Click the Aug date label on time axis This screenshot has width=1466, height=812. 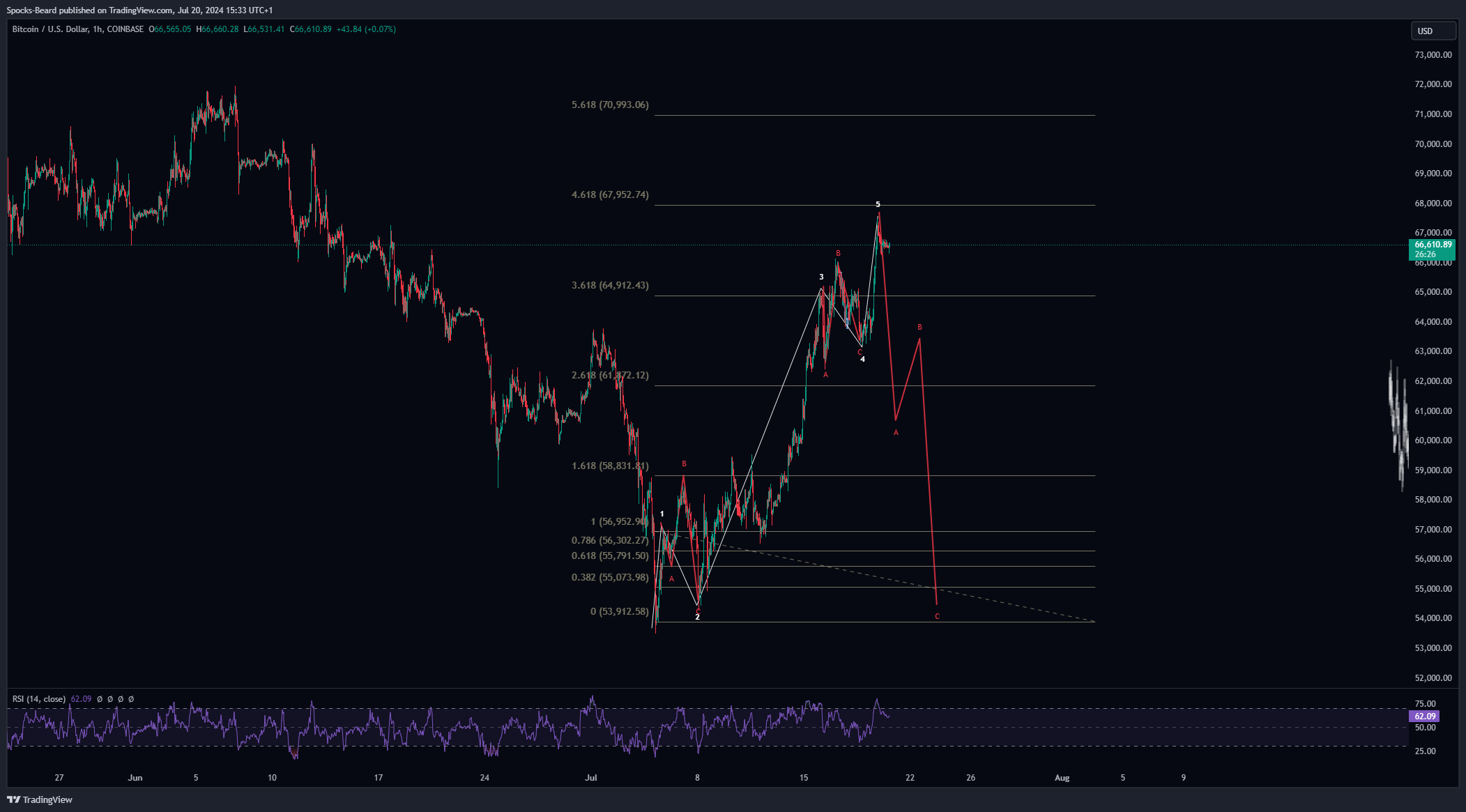coord(1062,778)
